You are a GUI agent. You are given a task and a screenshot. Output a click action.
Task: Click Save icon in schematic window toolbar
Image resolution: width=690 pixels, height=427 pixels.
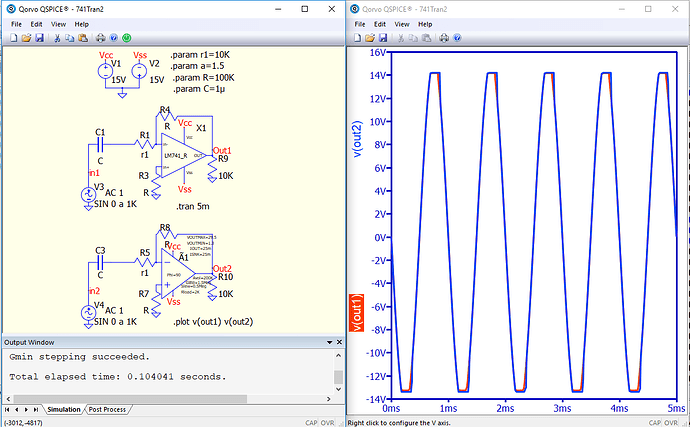39,38
